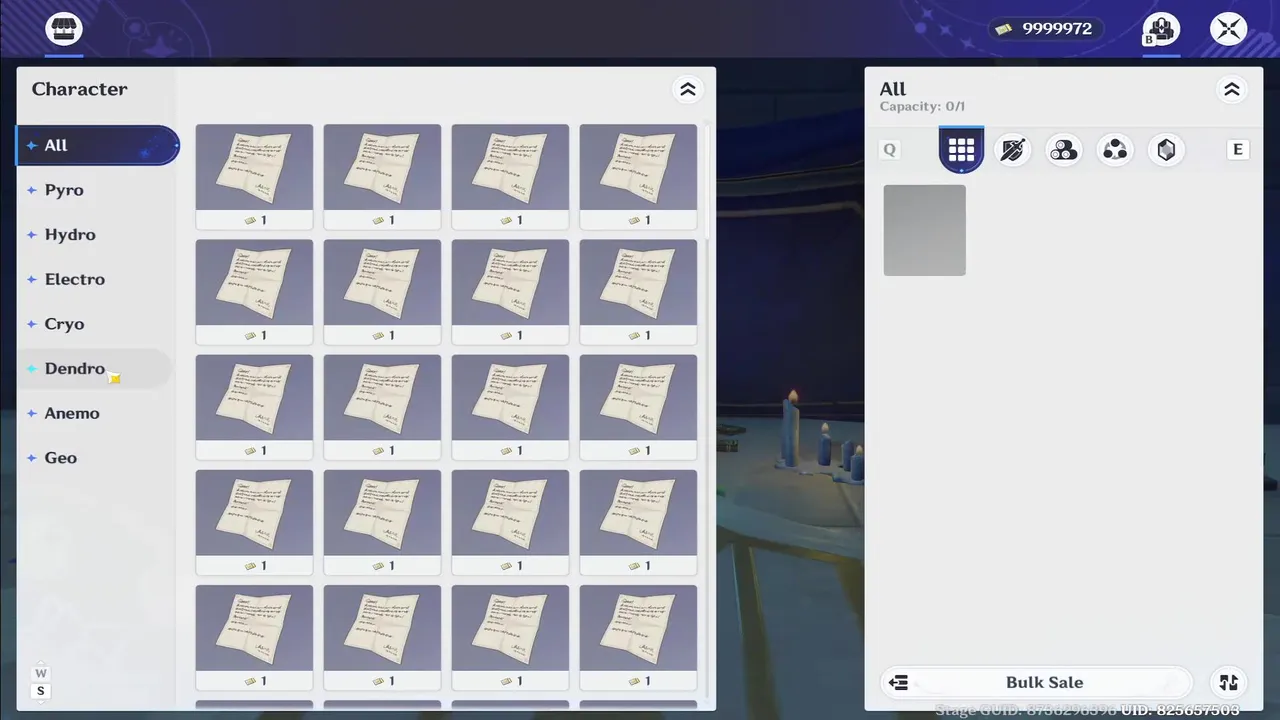
Task: Click the S down key hint
Action: (41, 691)
